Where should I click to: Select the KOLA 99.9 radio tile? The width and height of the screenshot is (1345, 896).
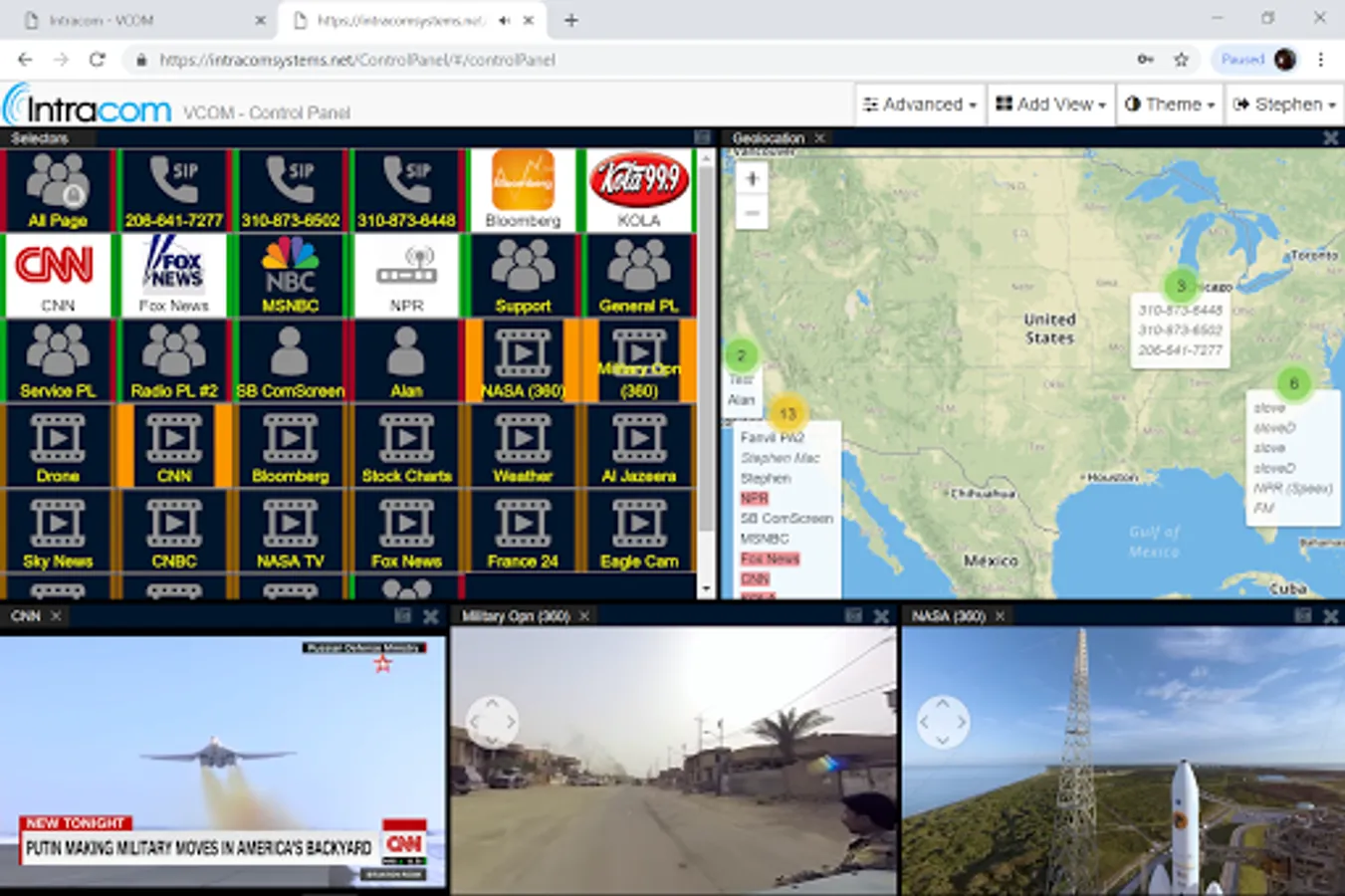coord(639,190)
